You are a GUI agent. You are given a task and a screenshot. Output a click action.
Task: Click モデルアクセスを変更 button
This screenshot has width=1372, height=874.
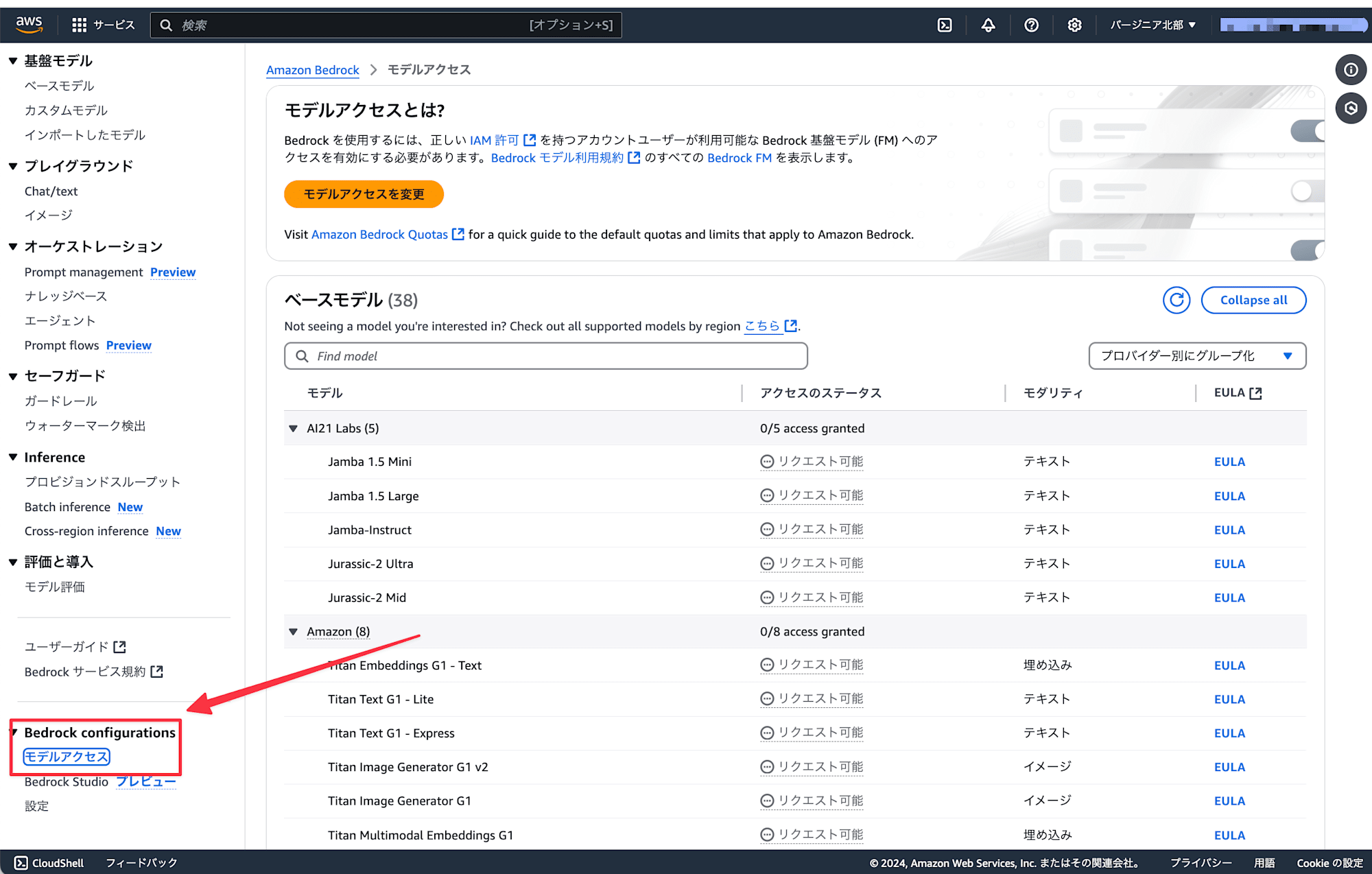pos(364,194)
